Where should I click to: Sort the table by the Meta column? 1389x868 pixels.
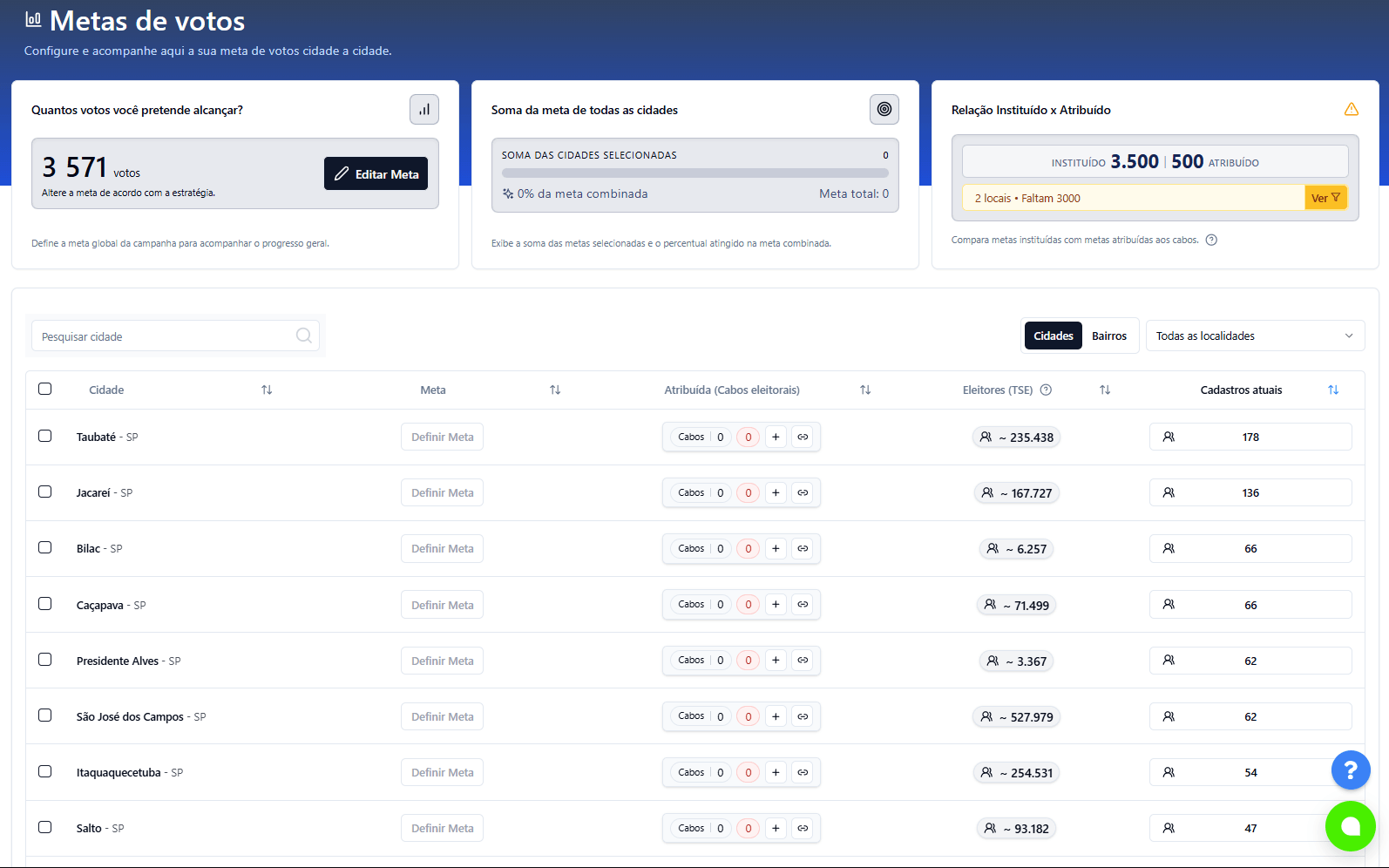pos(555,390)
